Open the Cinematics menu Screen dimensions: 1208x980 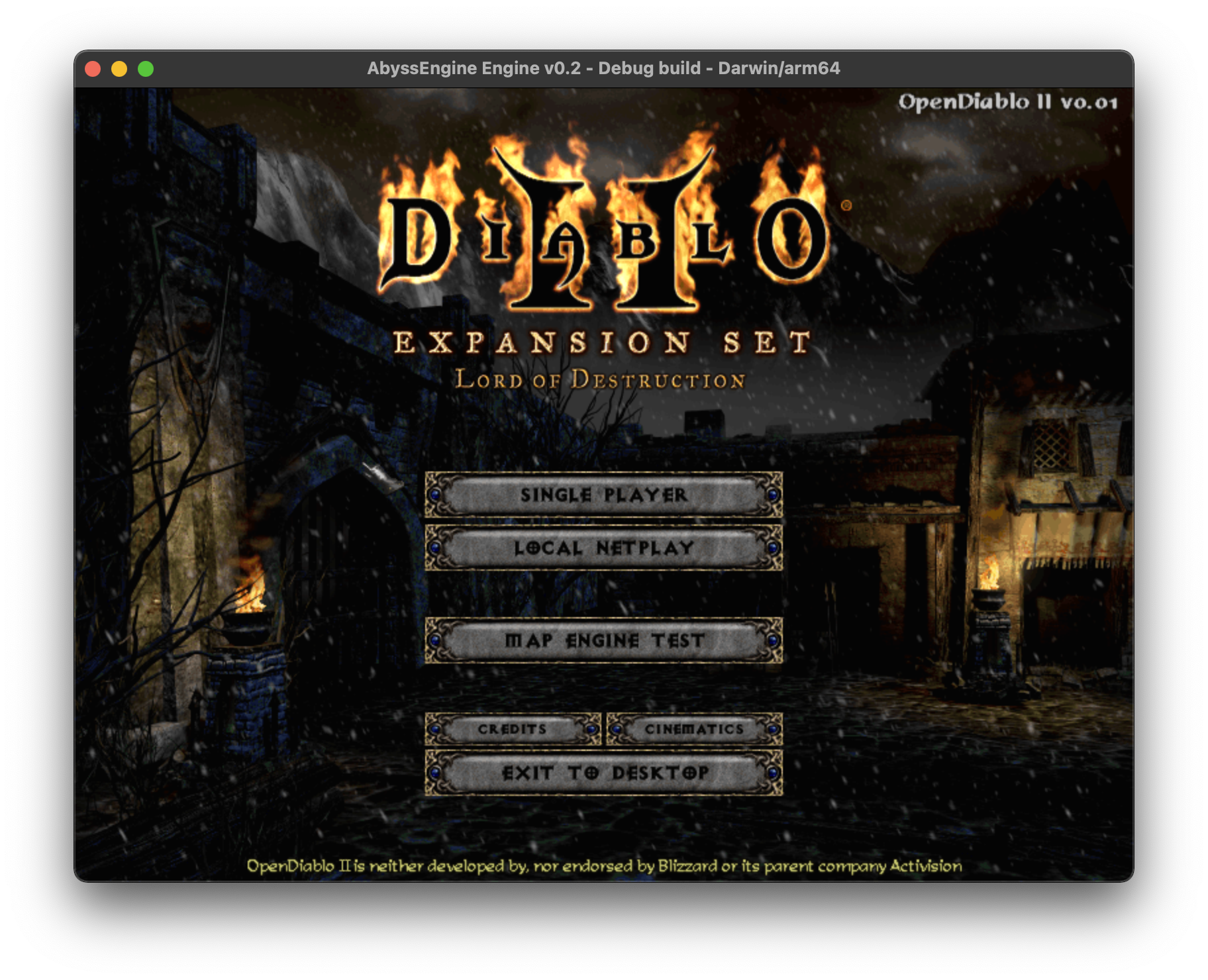(x=694, y=729)
